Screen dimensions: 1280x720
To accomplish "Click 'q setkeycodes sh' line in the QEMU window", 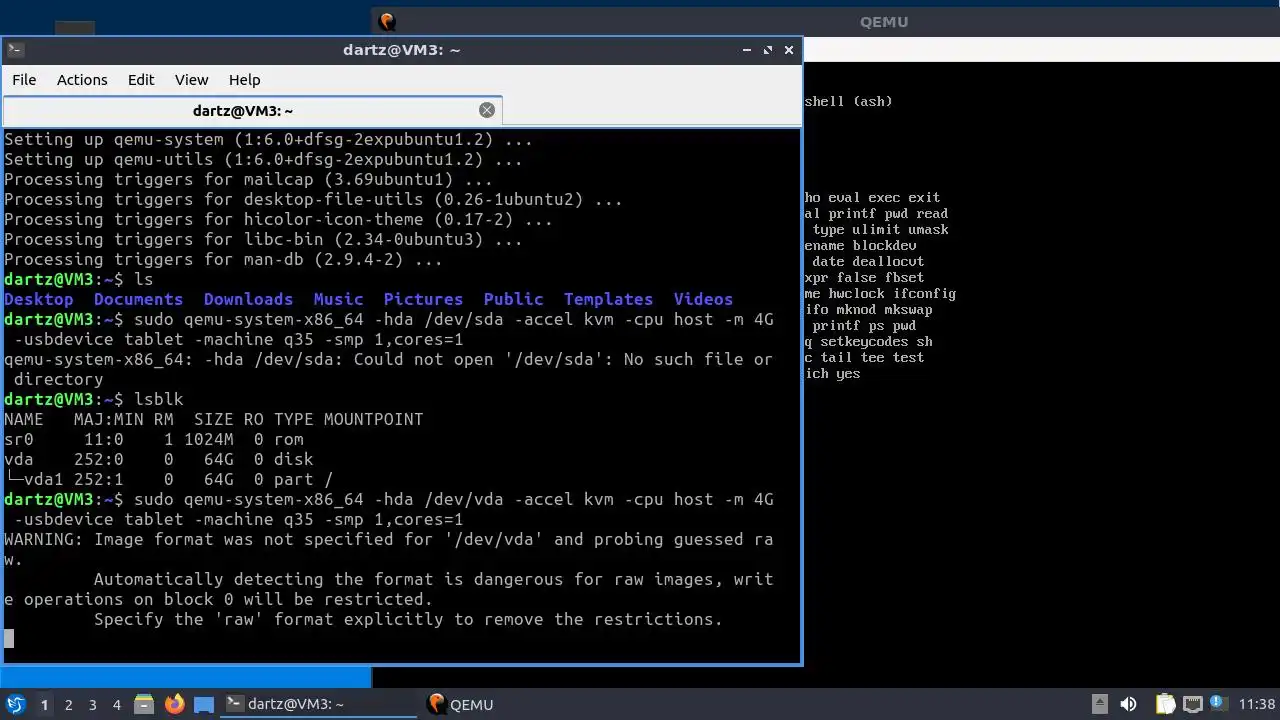I will point(868,341).
